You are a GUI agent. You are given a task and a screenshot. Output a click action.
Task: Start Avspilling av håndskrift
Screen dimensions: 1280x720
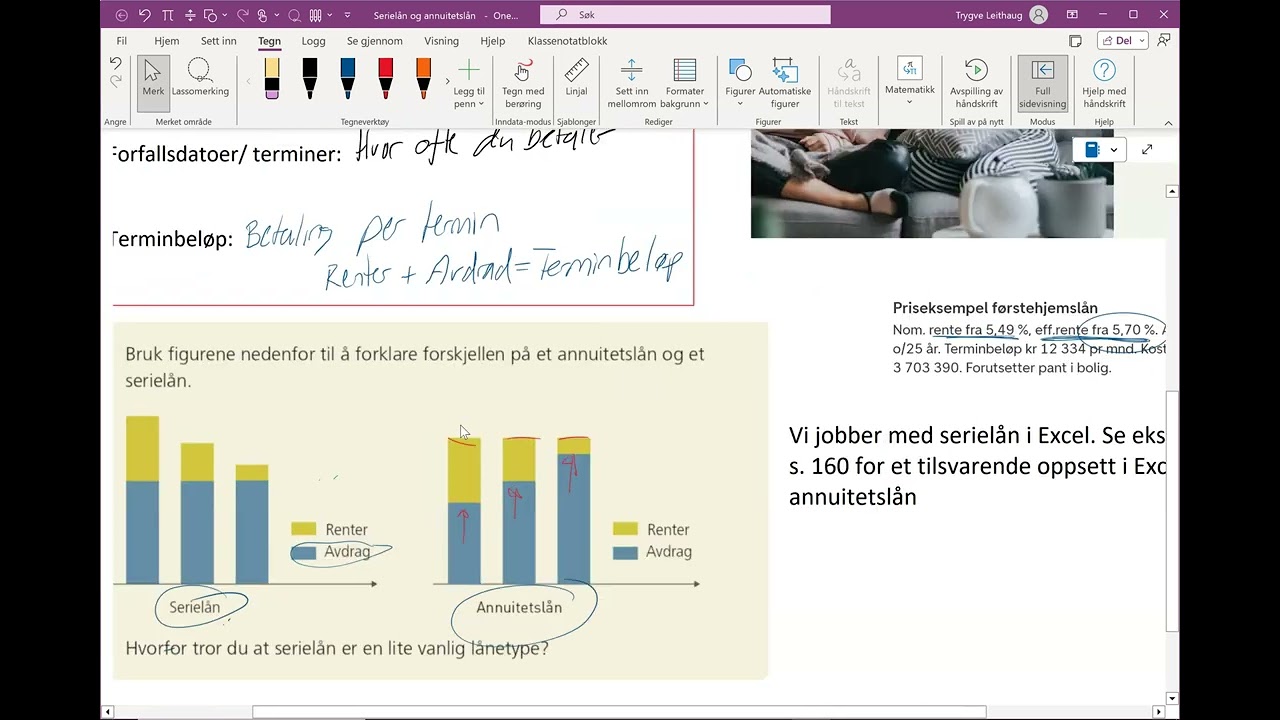point(976,82)
